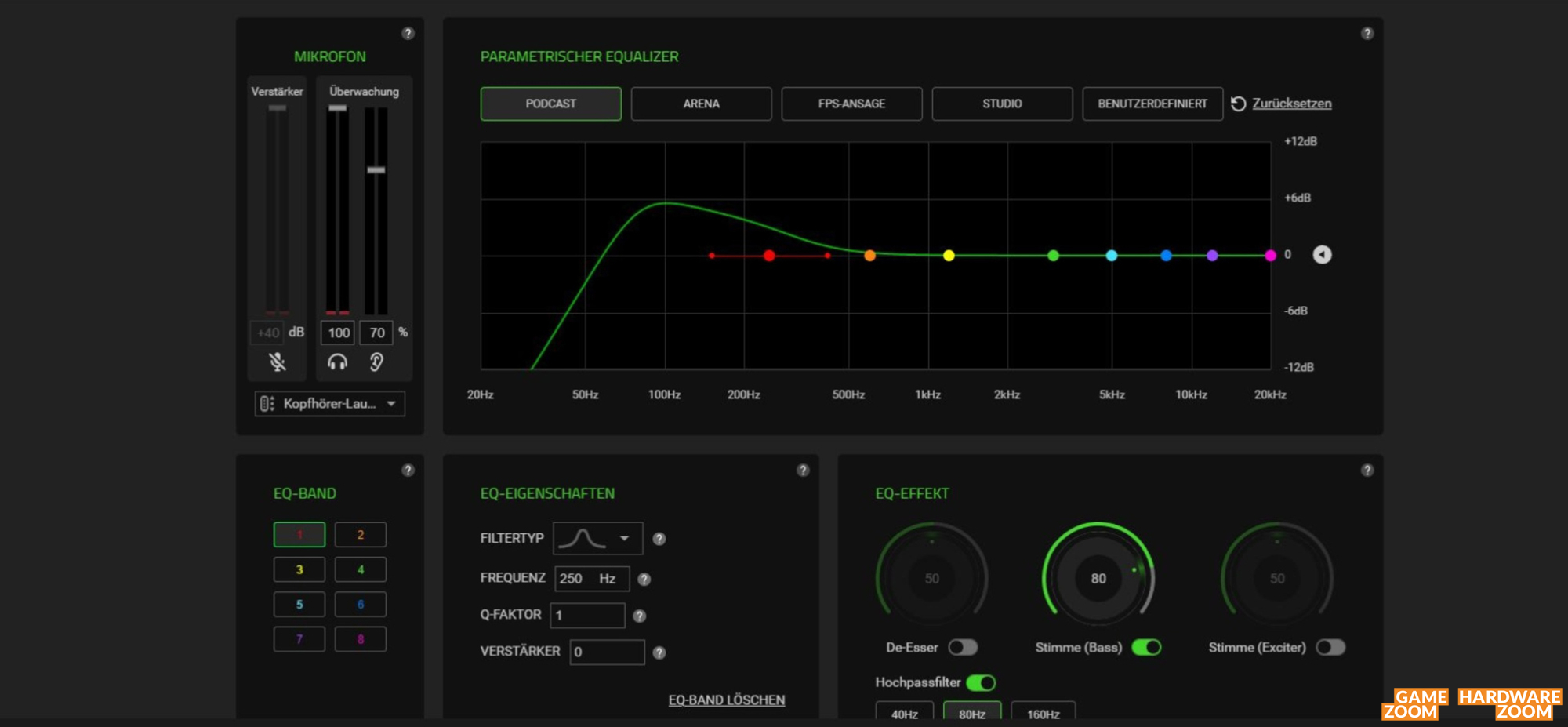Click the ear sidetone icon

tap(376, 362)
